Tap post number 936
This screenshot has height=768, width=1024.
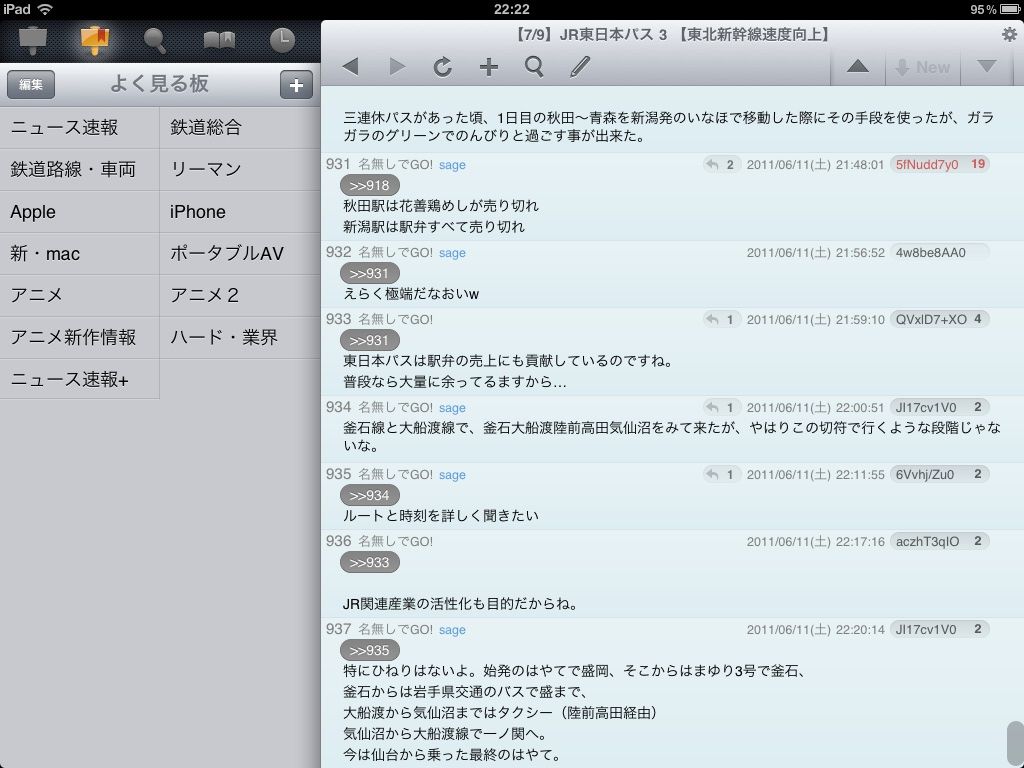(338, 541)
